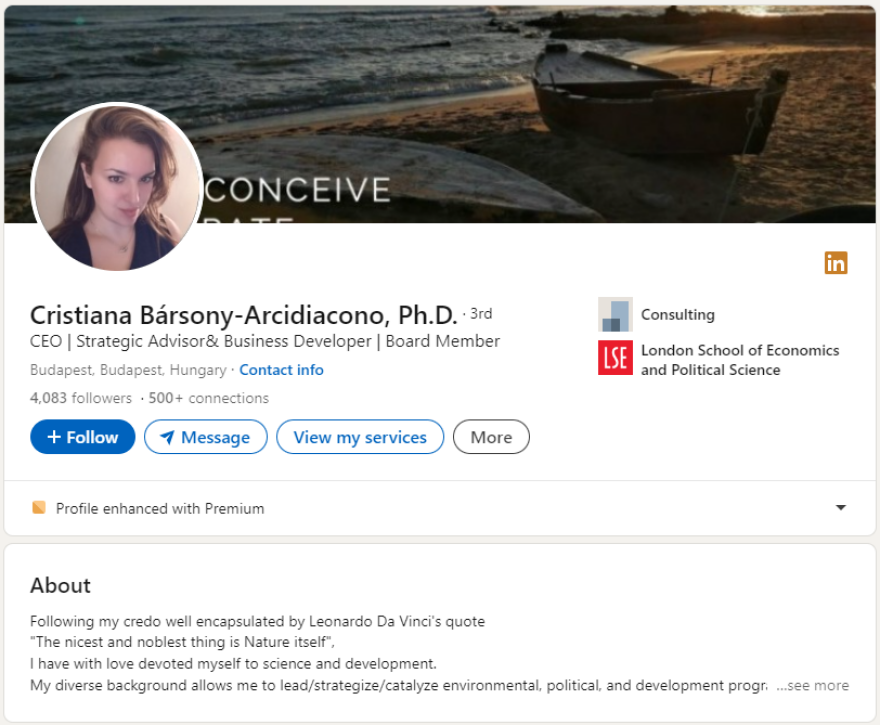Open the circular profile photo

[x=118, y=187]
